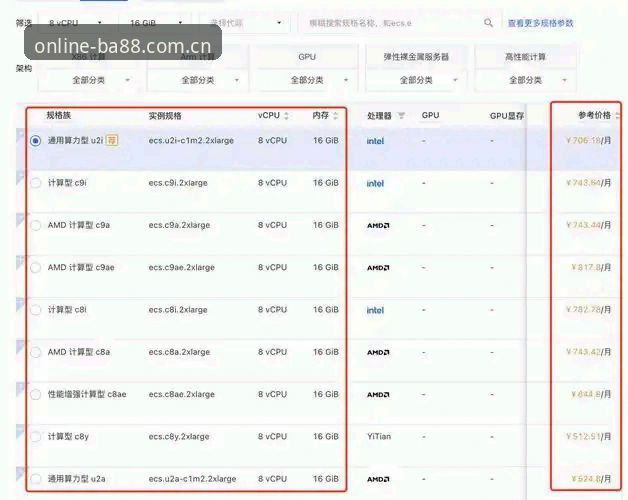628x500 pixels.
Task: Click the AMD logo in the ecs.c8ae.2xlarge row
Action: point(378,395)
